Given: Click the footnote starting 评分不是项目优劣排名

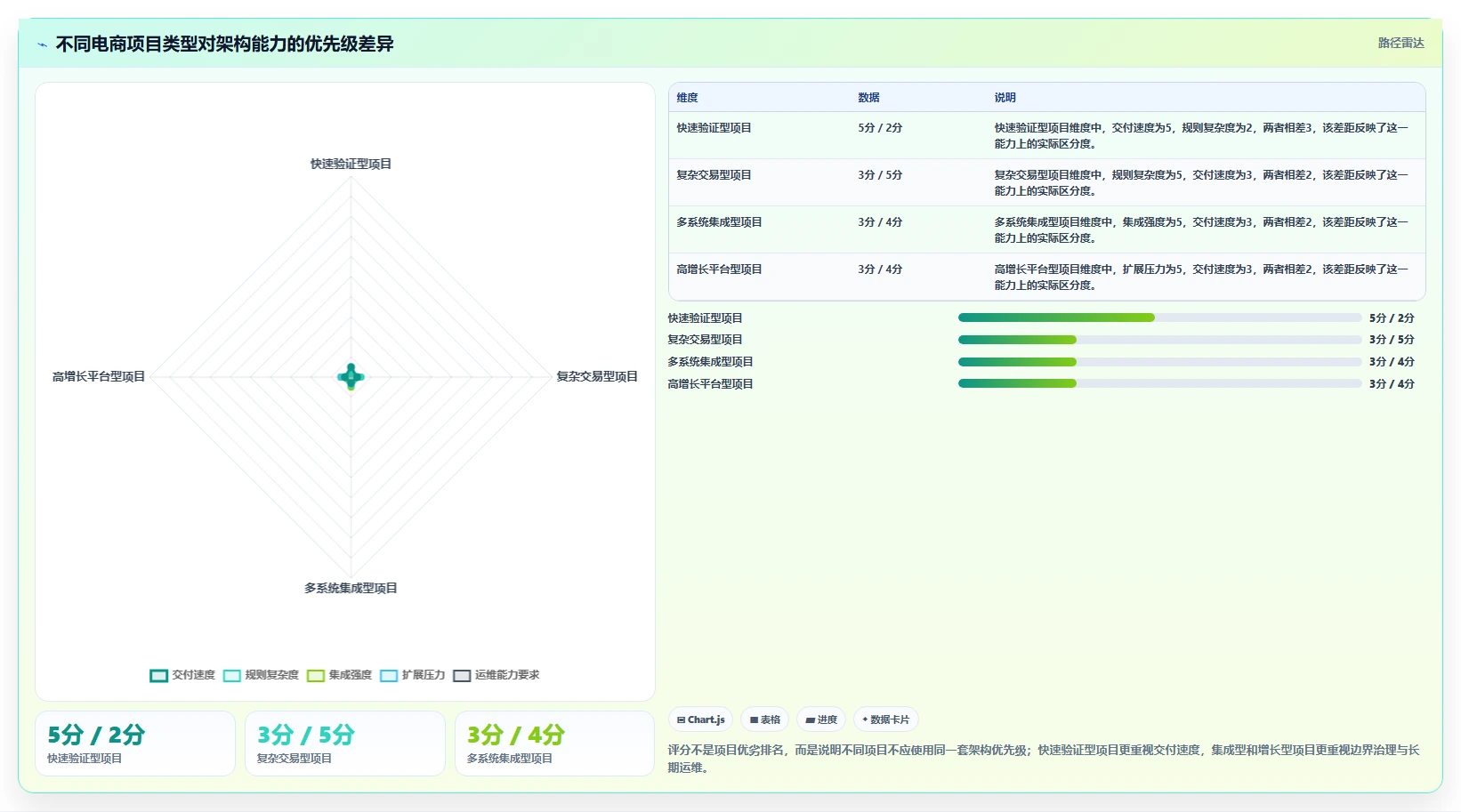Looking at the screenshot, I should click(x=1044, y=759).
